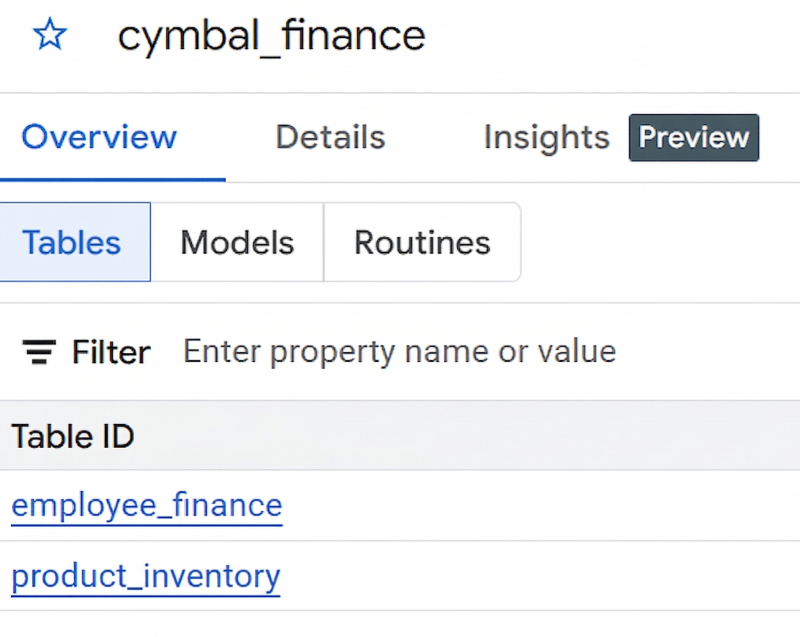This screenshot has width=800, height=637.
Task: Stay on the Overview tab
Action: pyautogui.click(x=98, y=137)
